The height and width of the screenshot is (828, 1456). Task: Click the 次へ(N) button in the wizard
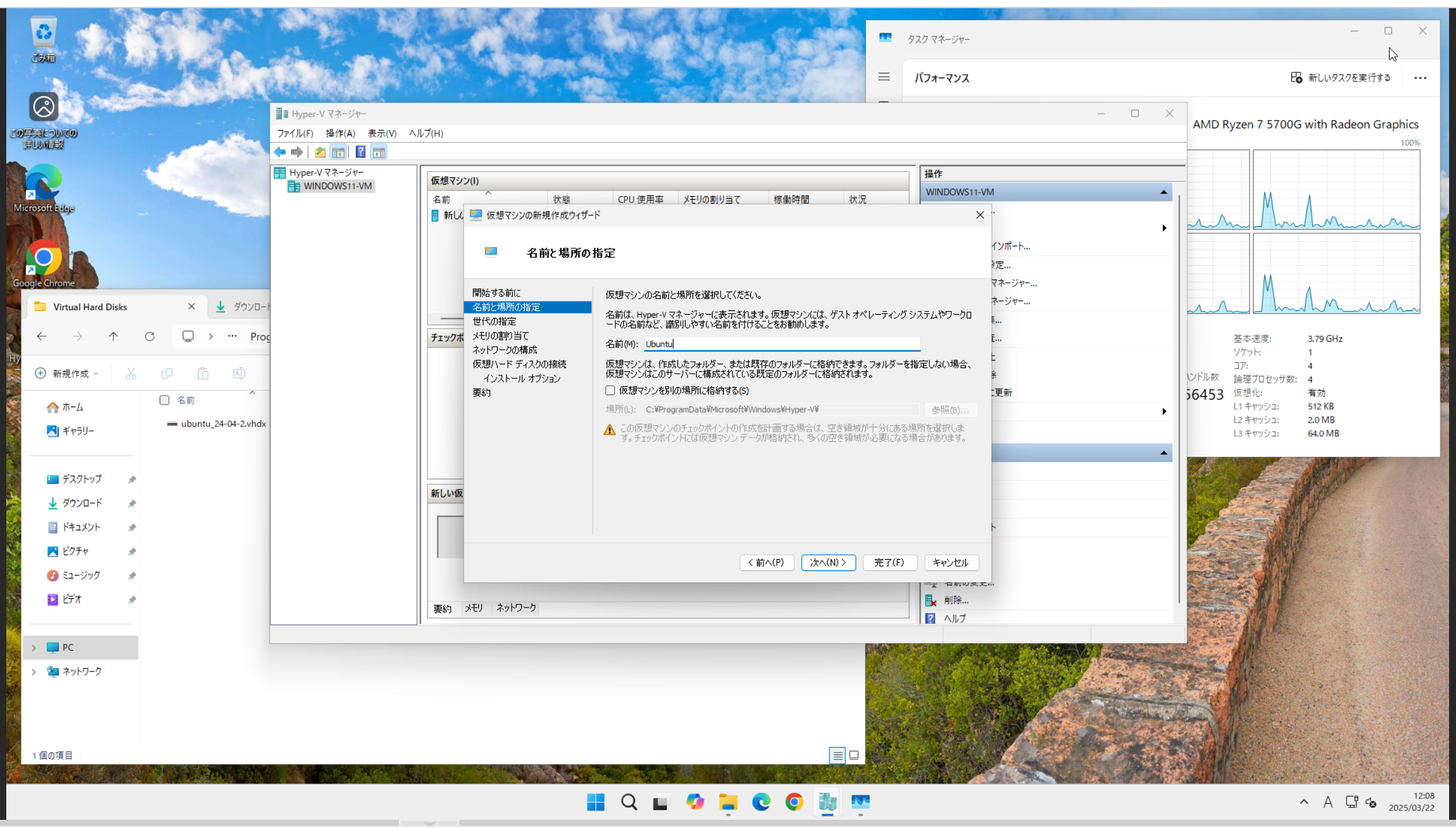click(828, 562)
